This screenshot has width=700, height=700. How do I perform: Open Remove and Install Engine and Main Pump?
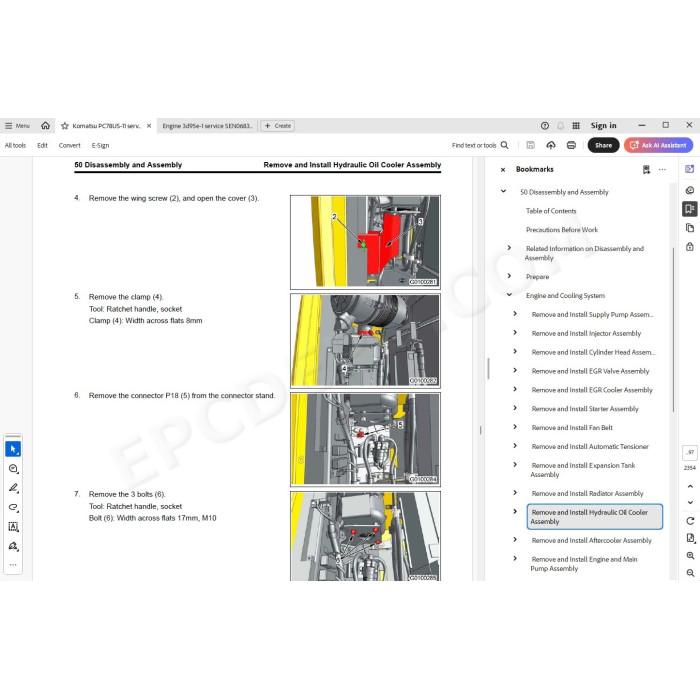coord(584,563)
